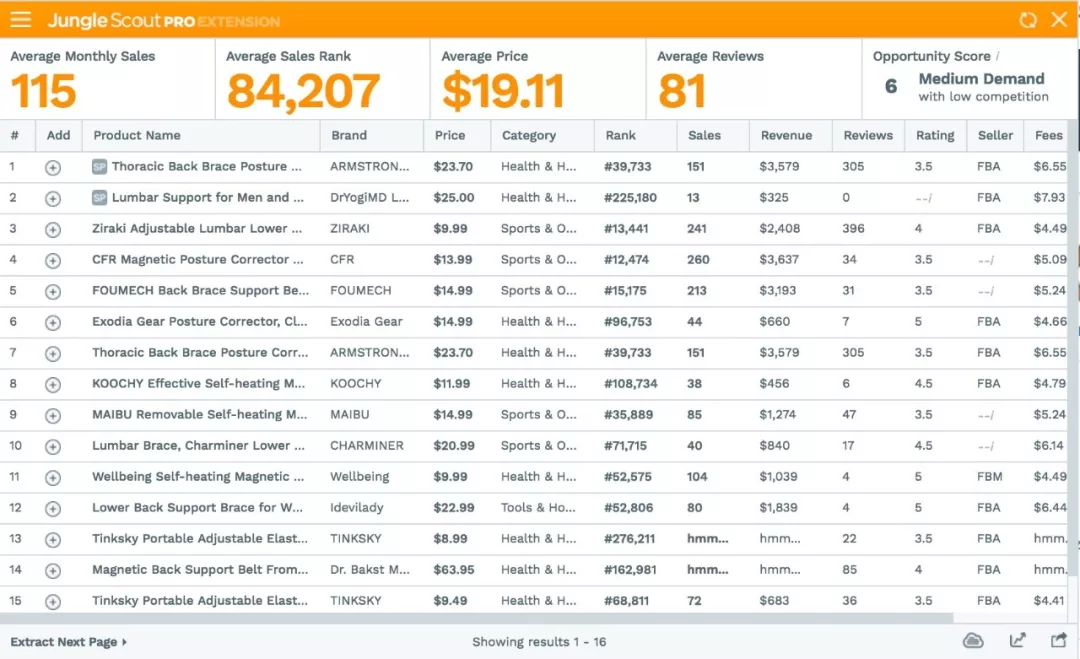Image resolution: width=1080 pixels, height=659 pixels.
Task: Click the refresh icon in the orange header
Action: 1027,20
